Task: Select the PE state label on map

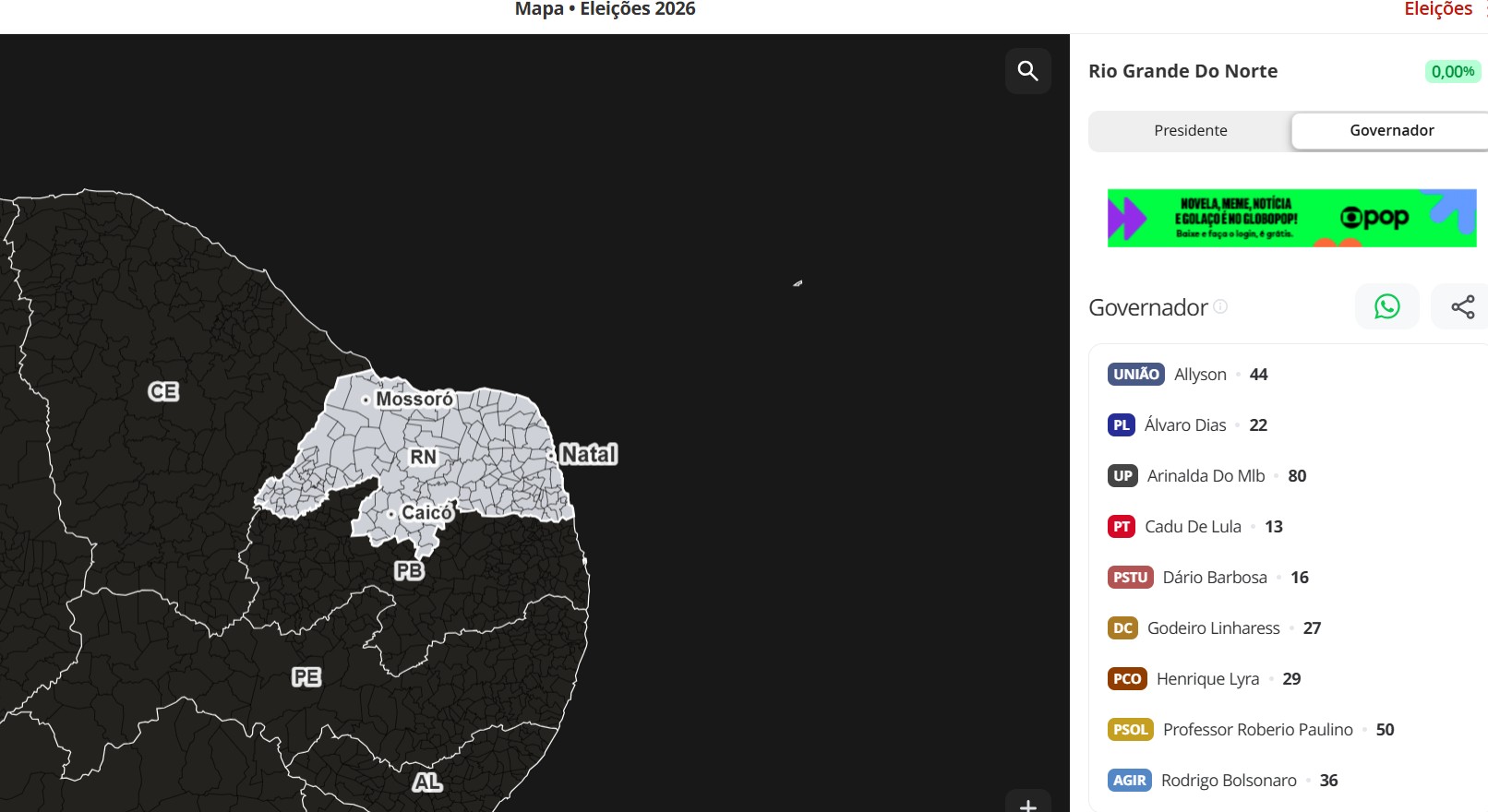Action: click(306, 676)
